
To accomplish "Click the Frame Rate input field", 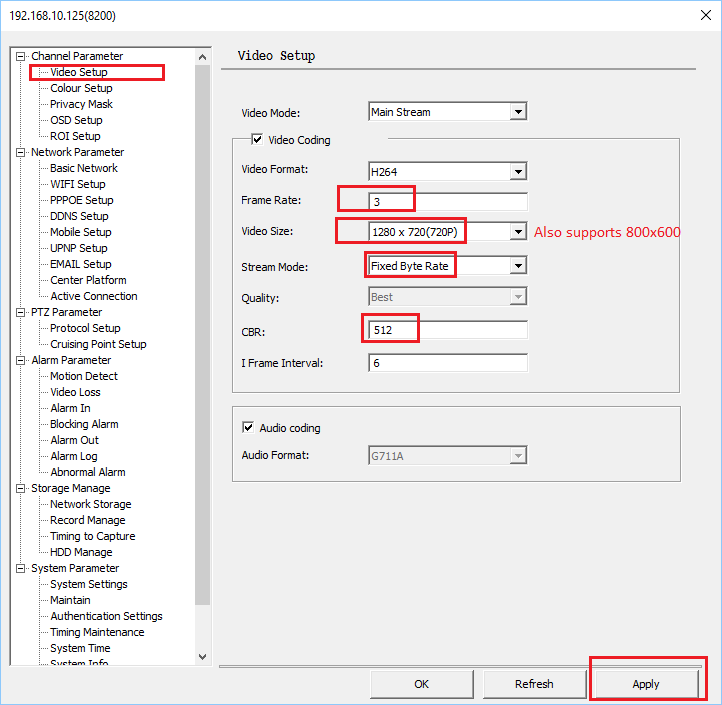I will click(x=447, y=202).
